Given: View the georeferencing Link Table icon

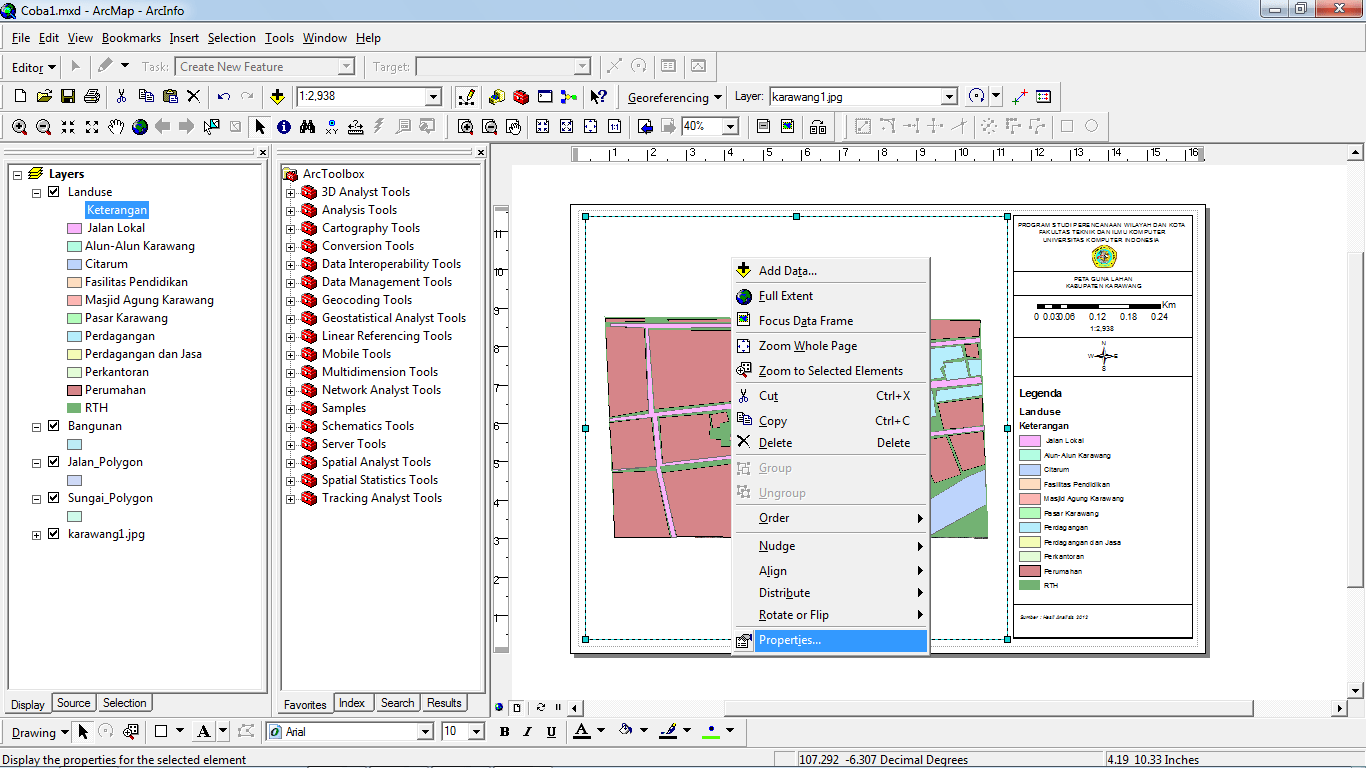Looking at the screenshot, I should (1044, 97).
